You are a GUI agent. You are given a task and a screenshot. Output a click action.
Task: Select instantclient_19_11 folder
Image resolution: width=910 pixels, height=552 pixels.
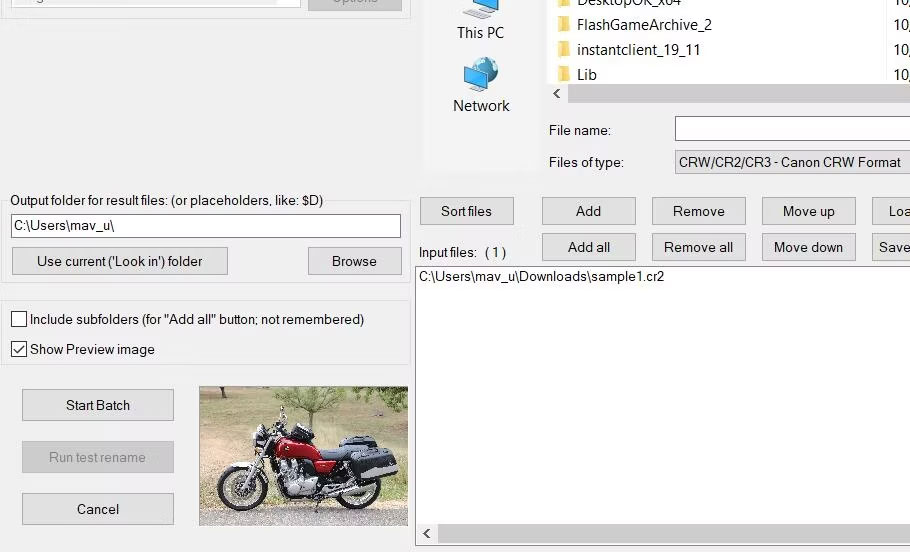pyautogui.click(x=639, y=50)
